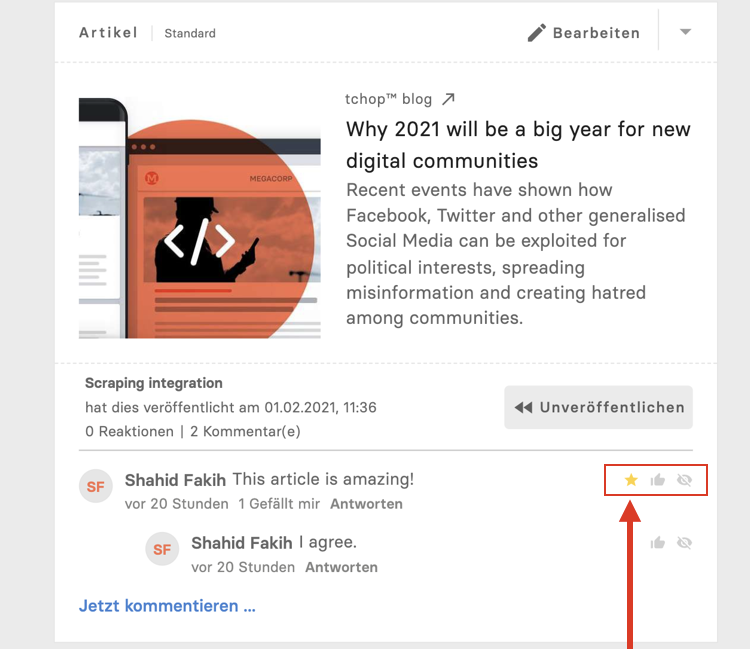Hide the "I agree." reply comment
This screenshot has height=649, width=750.
(x=684, y=543)
